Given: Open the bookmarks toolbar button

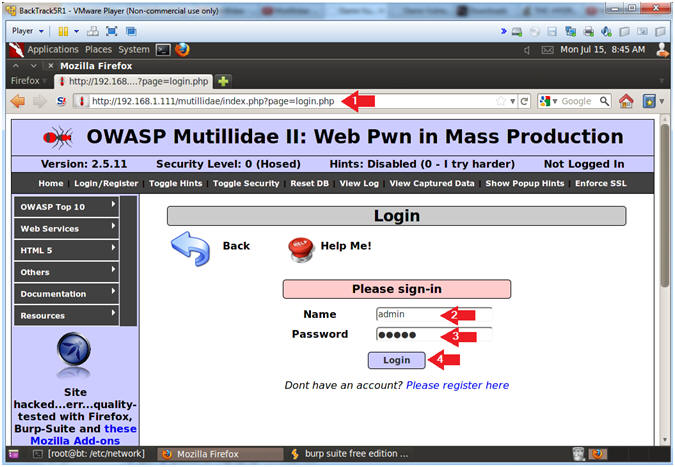Looking at the screenshot, I should pyautogui.click(x=649, y=101).
